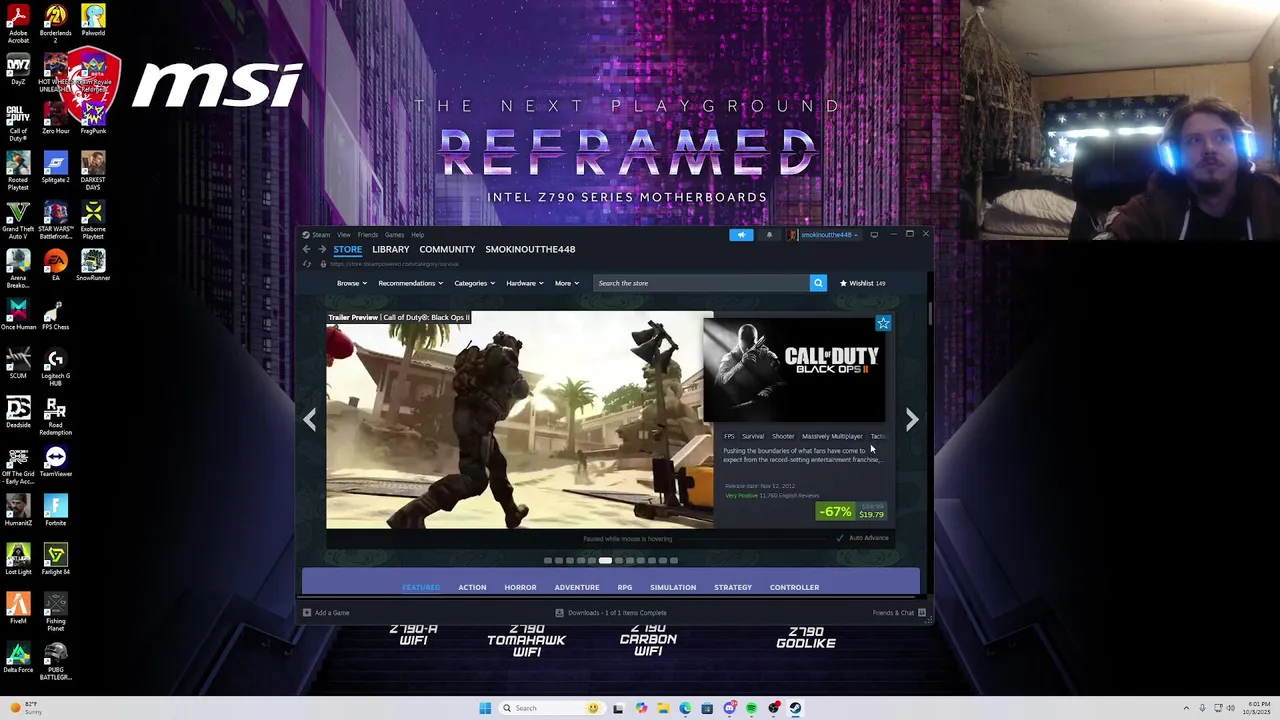This screenshot has height=720, width=1280.
Task: Open the Palworld desktop icon
Action: [x=93, y=20]
